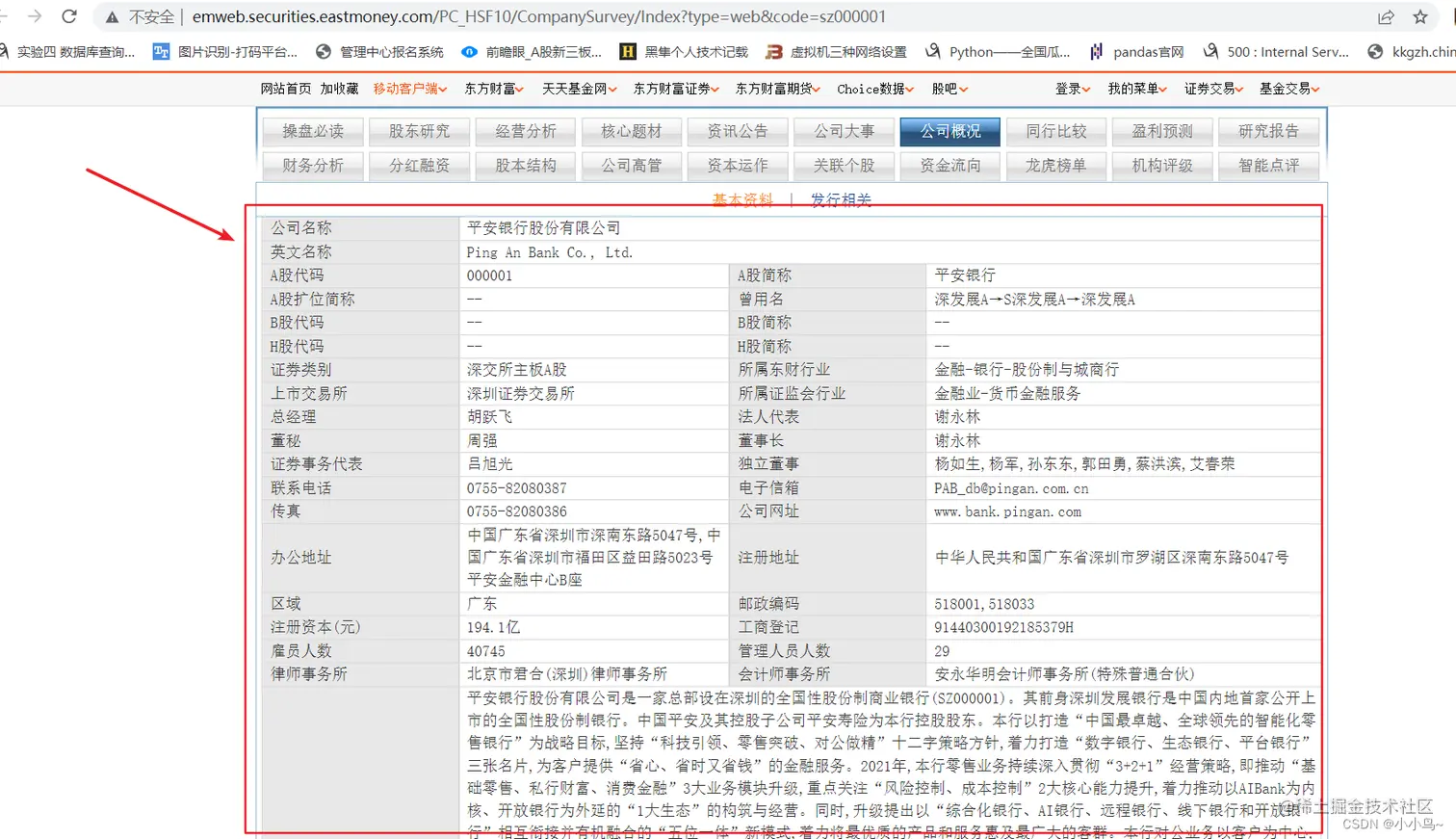
Task: Jump to the 发行相关 section
Action: click(841, 199)
